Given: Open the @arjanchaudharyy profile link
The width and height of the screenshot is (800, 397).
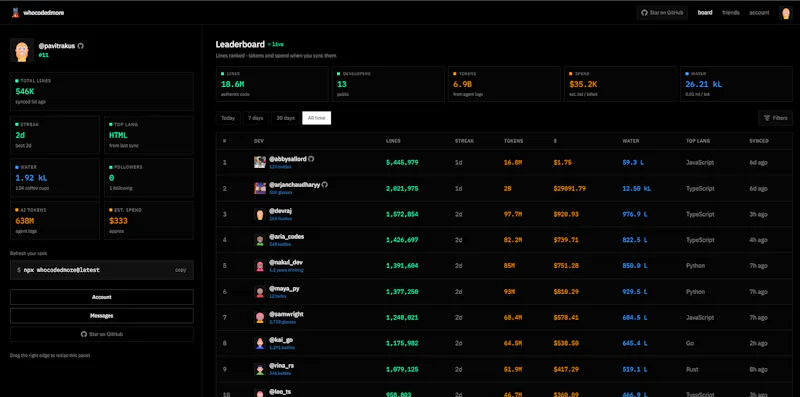Looking at the screenshot, I should point(294,185).
